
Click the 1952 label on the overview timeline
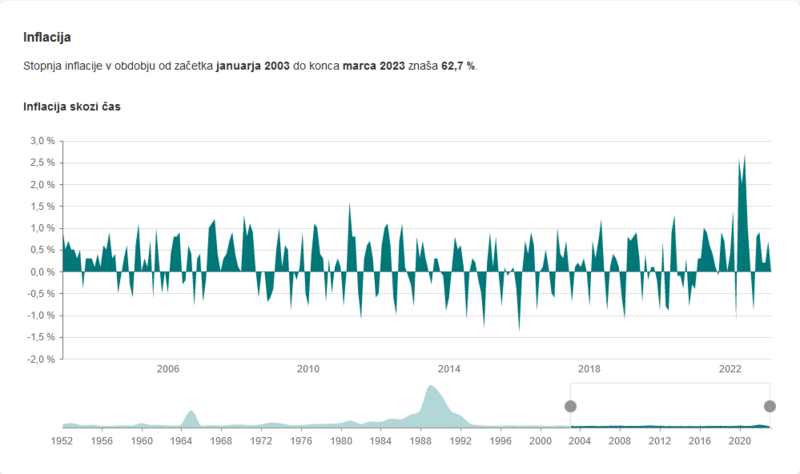point(62,440)
